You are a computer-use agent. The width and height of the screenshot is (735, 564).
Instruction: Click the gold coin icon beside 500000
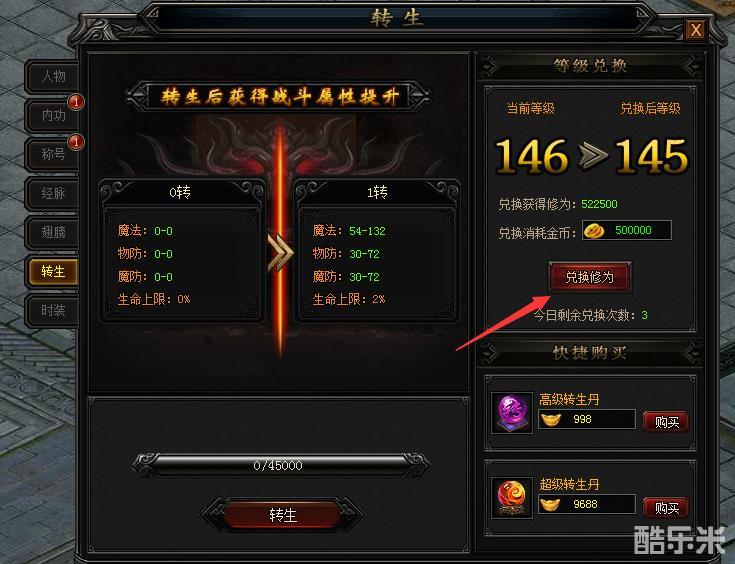point(594,230)
